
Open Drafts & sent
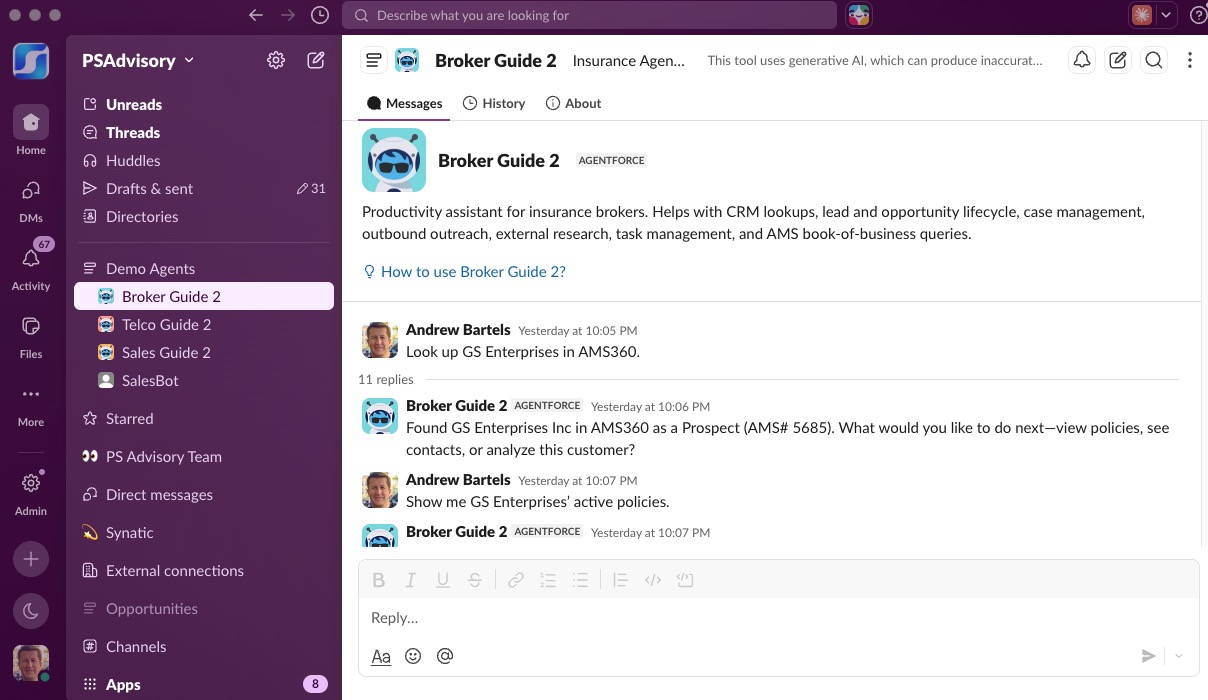point(204,188)
